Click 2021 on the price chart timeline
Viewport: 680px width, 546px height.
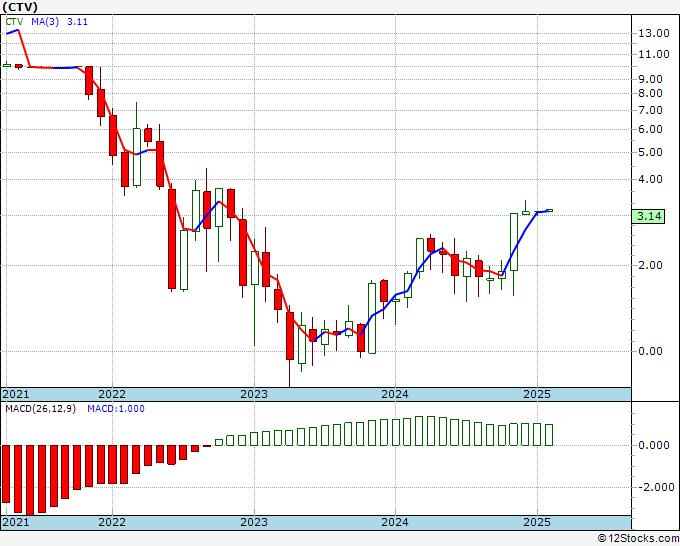click(x=16, y=394)
